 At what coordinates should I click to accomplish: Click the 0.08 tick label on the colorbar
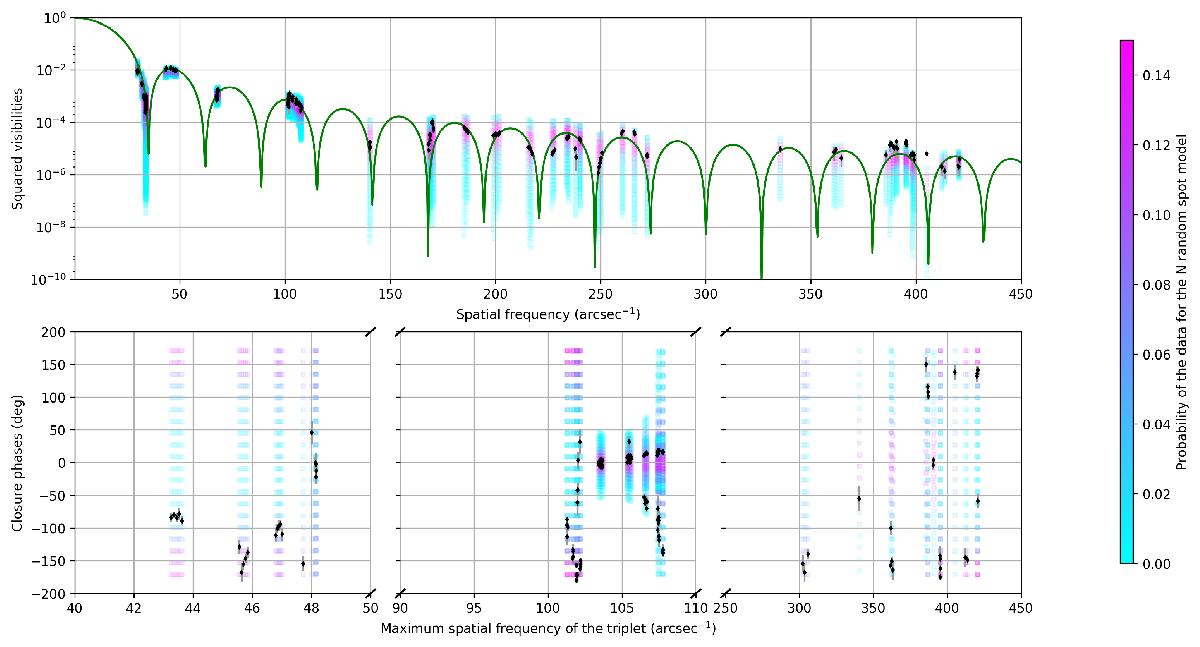(1156, 285)
